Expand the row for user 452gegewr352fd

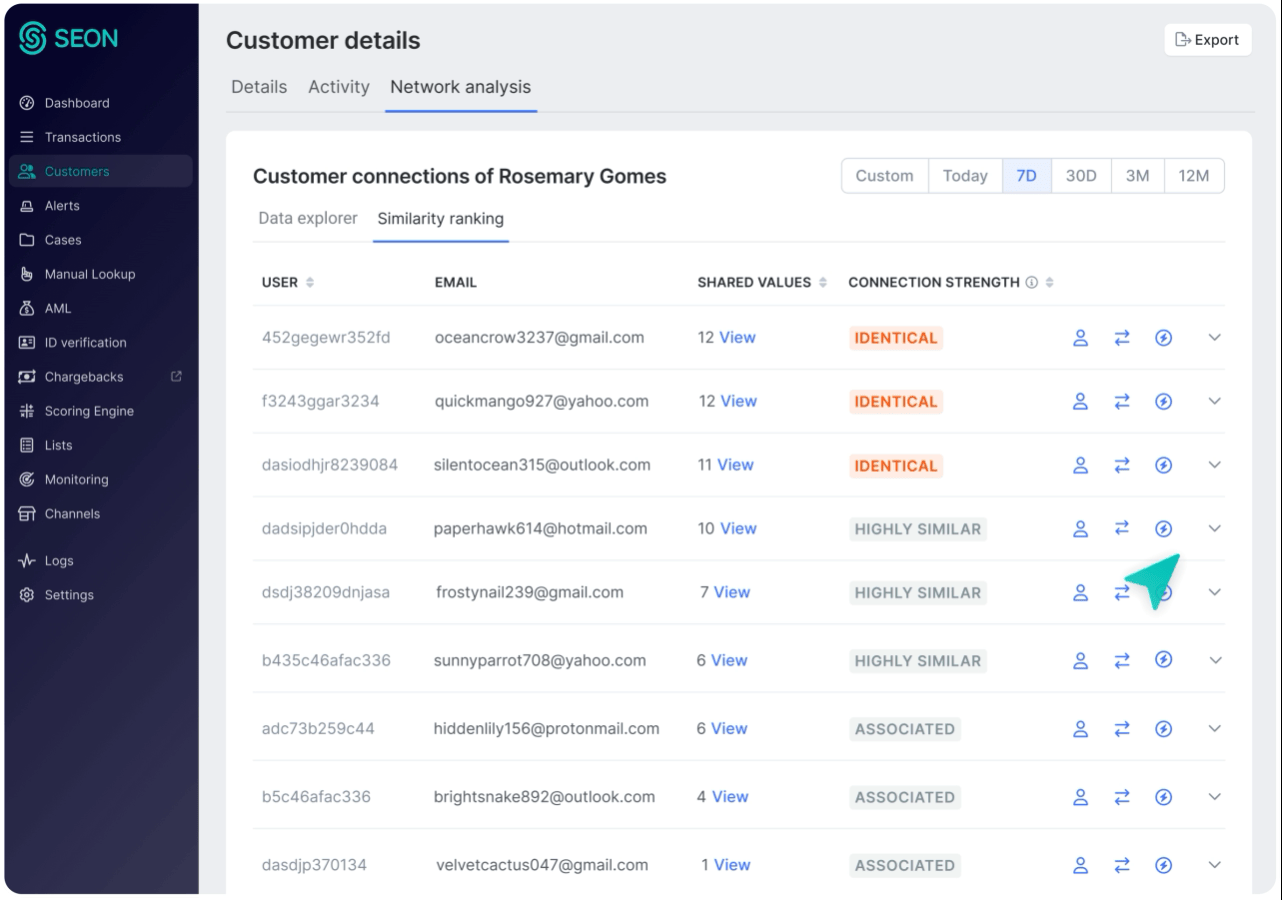(1215, 338)
